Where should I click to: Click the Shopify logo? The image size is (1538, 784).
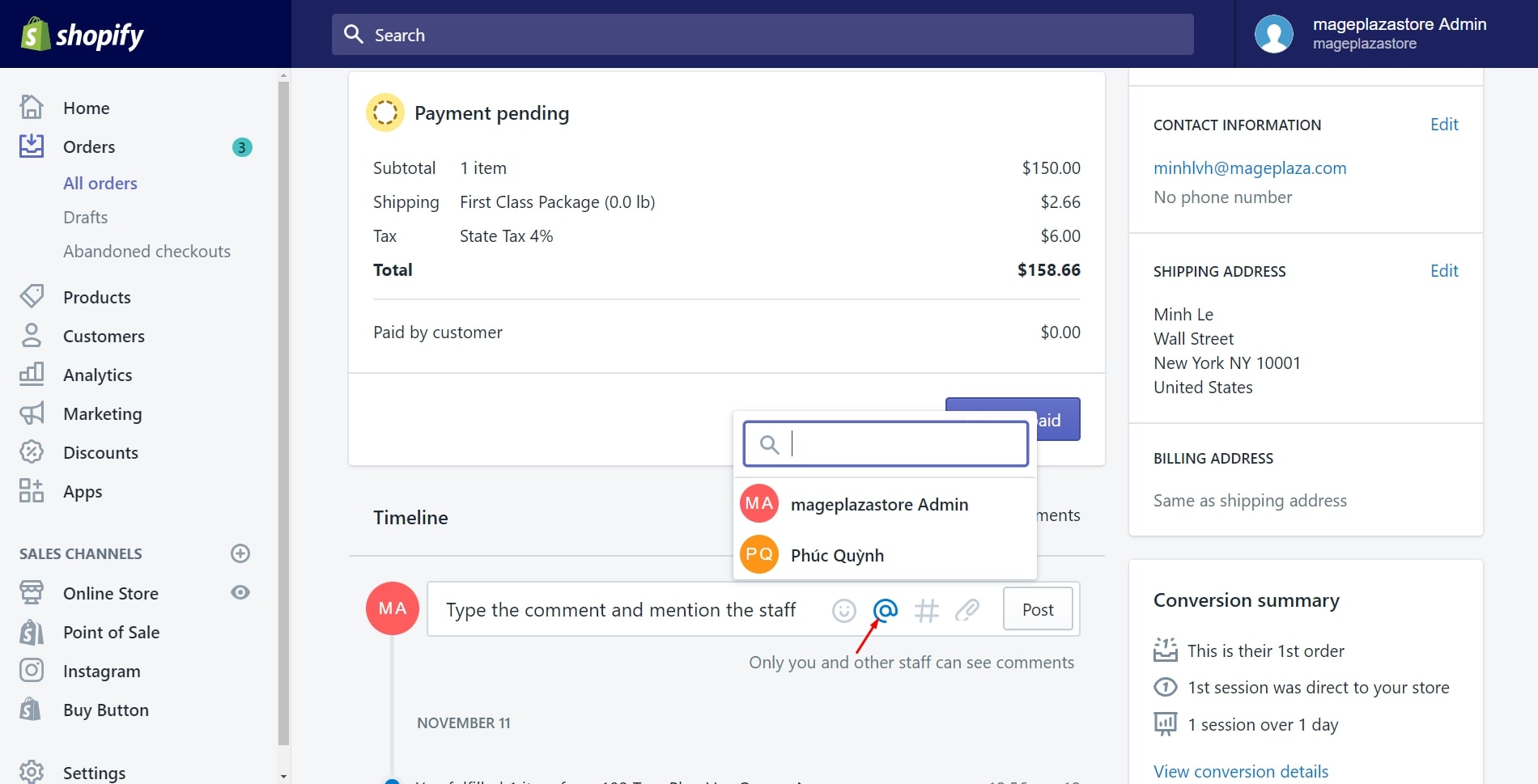[83, 35]
